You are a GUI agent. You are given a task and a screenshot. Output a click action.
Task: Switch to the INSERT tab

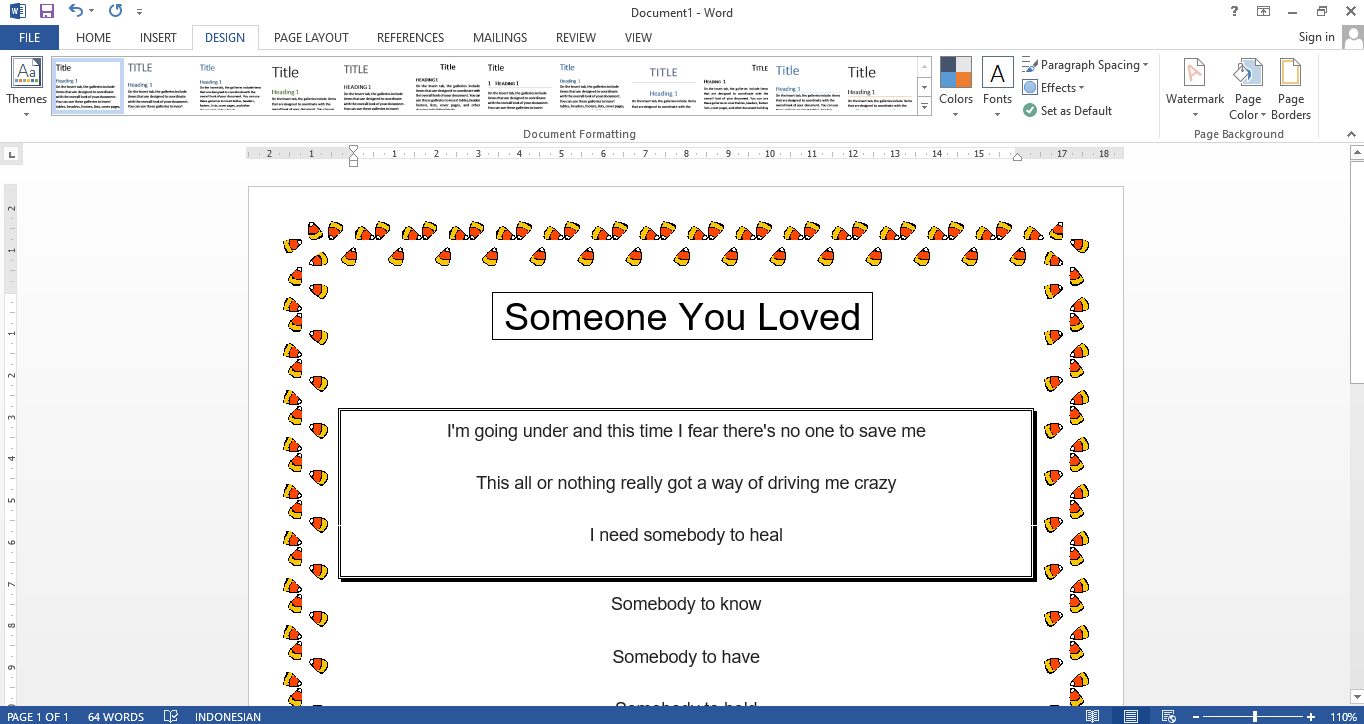pyautogui.click(x=158, y=38)
